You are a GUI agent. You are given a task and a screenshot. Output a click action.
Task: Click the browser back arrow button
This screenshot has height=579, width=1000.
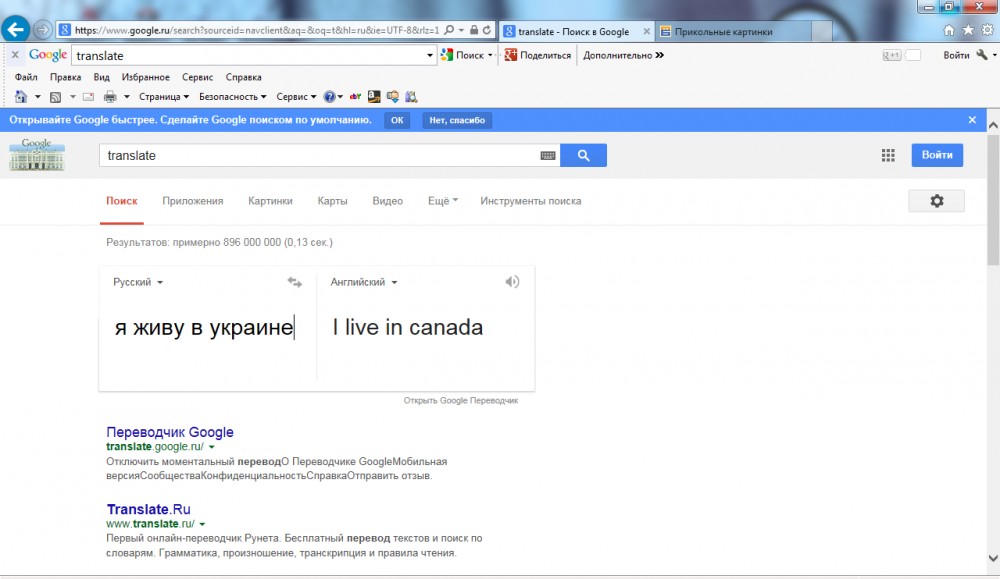16,30
